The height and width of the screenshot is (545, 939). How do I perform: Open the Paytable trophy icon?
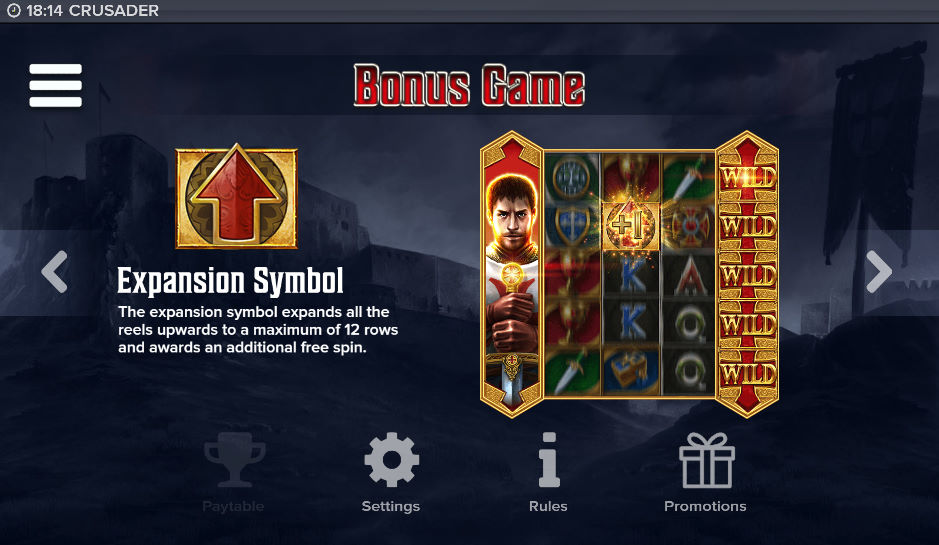coord(234,459)
